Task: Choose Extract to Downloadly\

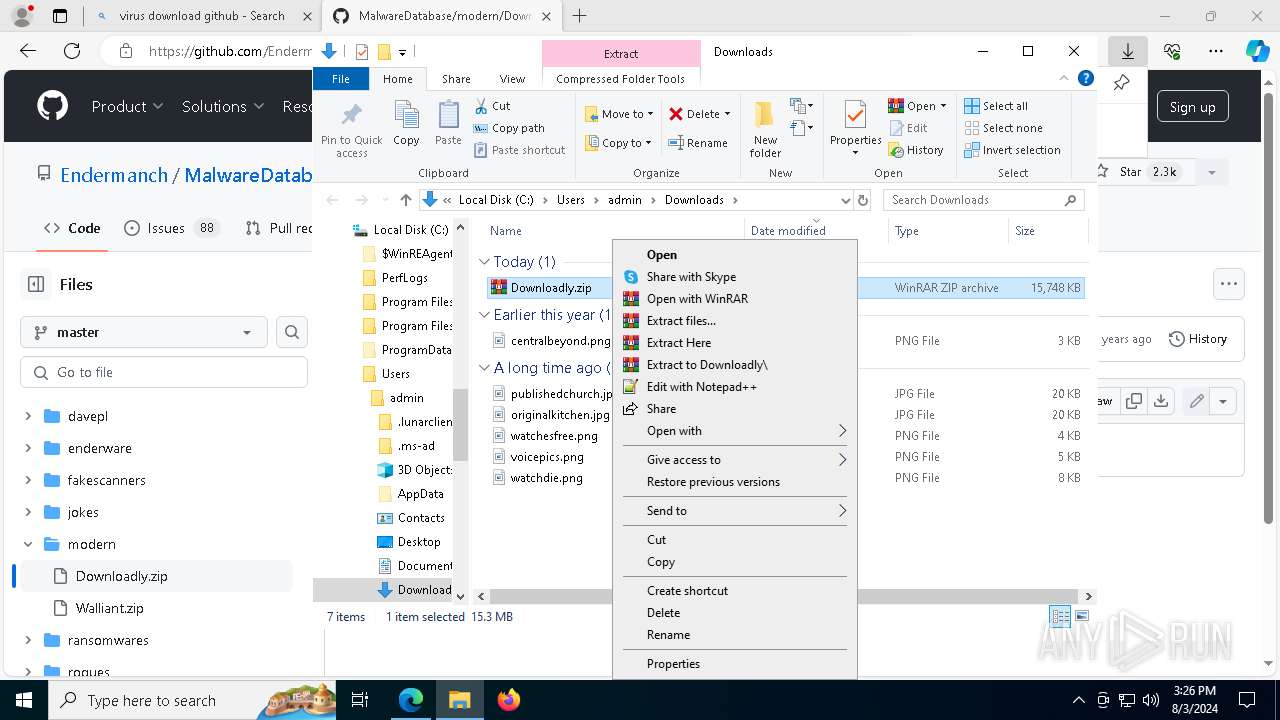Action: tap(734, 365)
